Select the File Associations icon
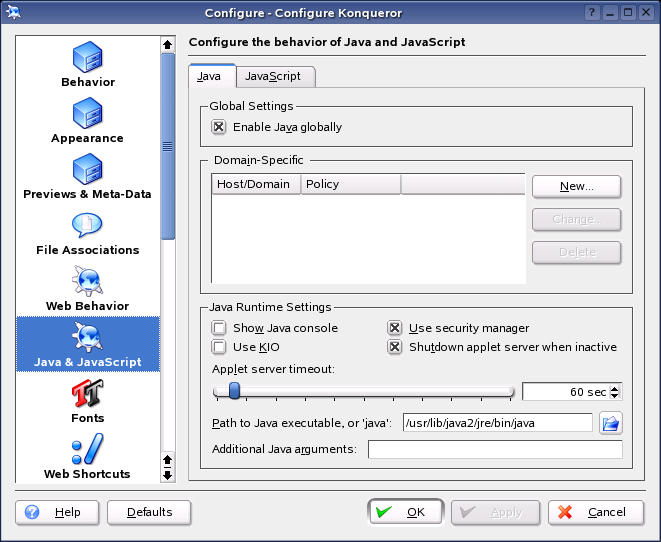 coord(88,227)
